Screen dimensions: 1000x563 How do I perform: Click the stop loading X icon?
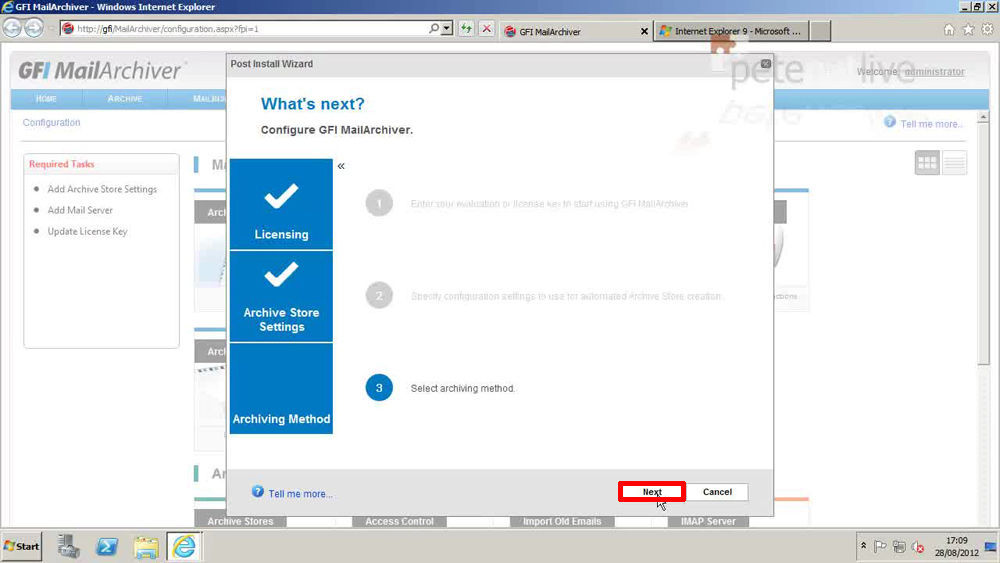point(487,29)
